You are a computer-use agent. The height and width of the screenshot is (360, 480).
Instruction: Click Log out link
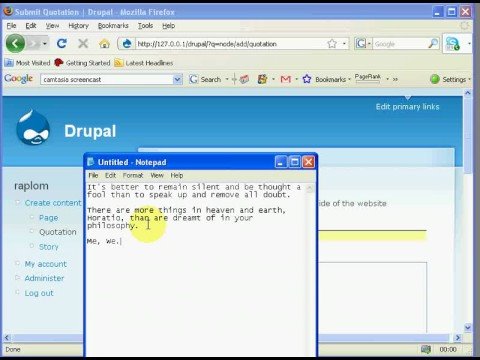(39, 293)
